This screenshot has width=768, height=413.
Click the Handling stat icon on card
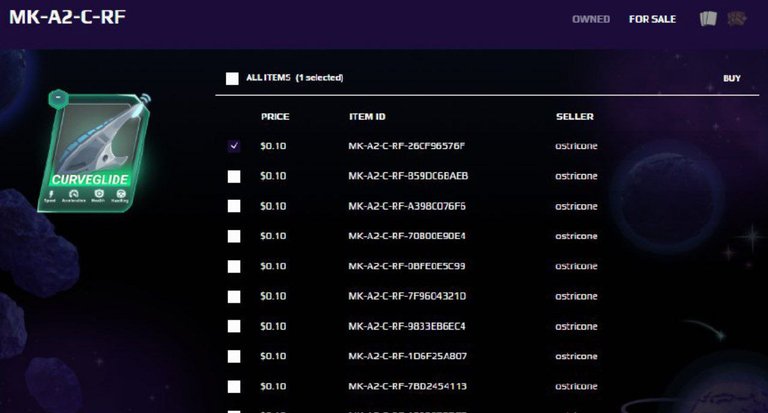coord(120,196)
